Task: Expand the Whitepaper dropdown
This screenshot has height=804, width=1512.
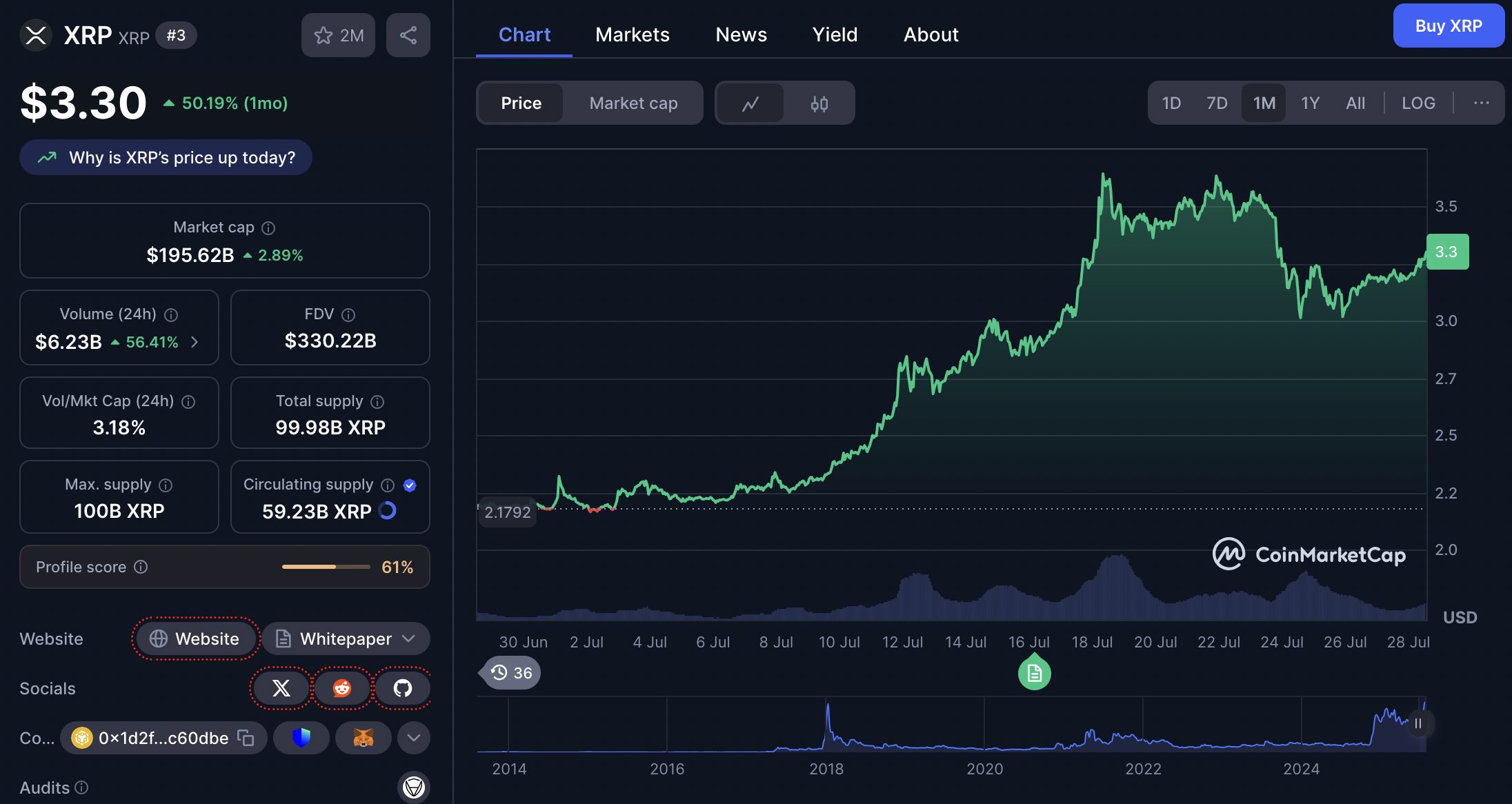Action: coord(346,639)
